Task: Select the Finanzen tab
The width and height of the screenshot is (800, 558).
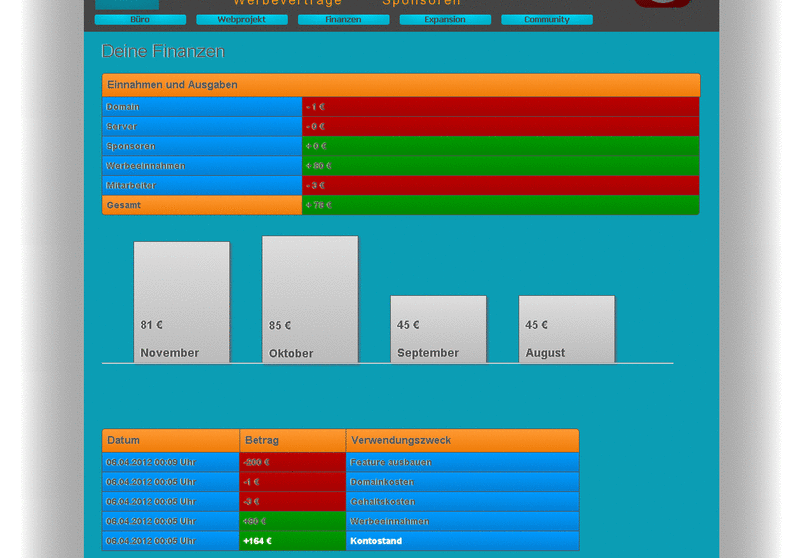Action: point(343,19)
